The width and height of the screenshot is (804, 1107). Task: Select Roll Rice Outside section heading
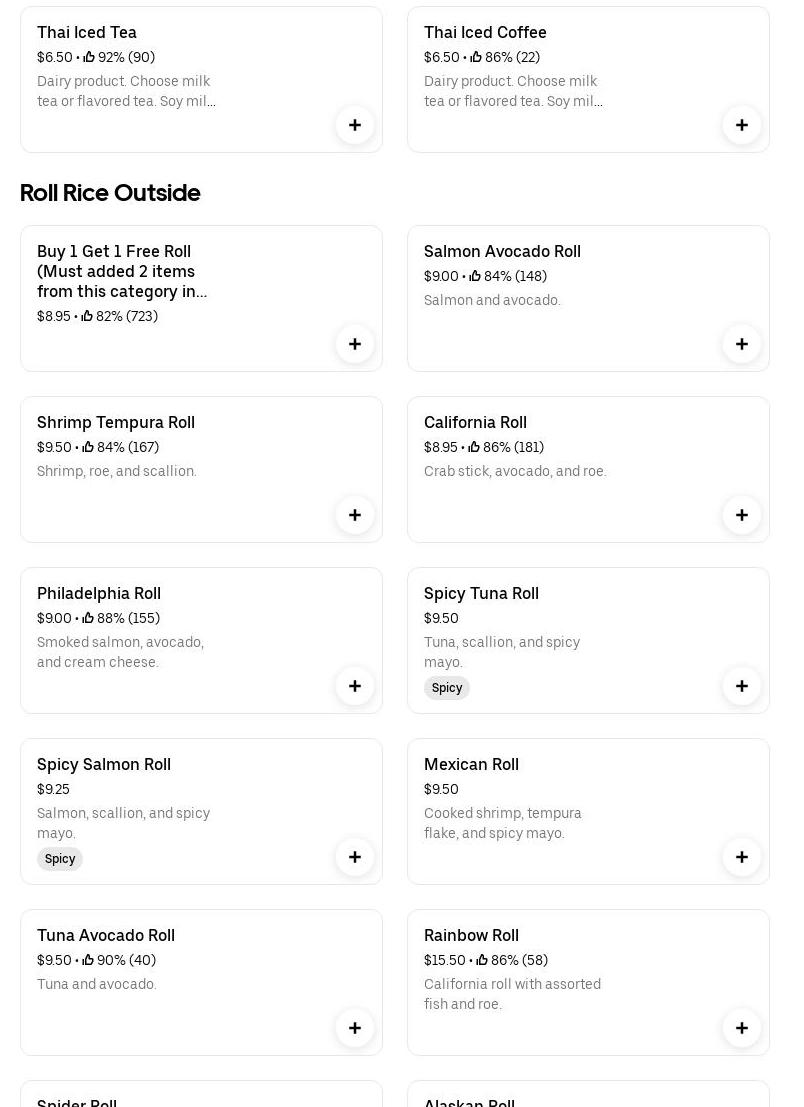(x=110, y=192)
